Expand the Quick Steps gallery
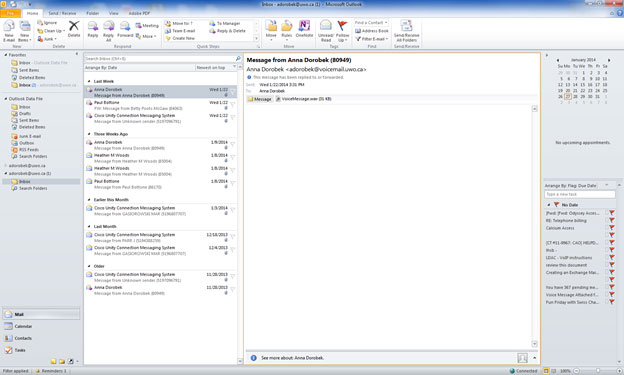Viewport: 624px width, 375px height. (256, 39)
